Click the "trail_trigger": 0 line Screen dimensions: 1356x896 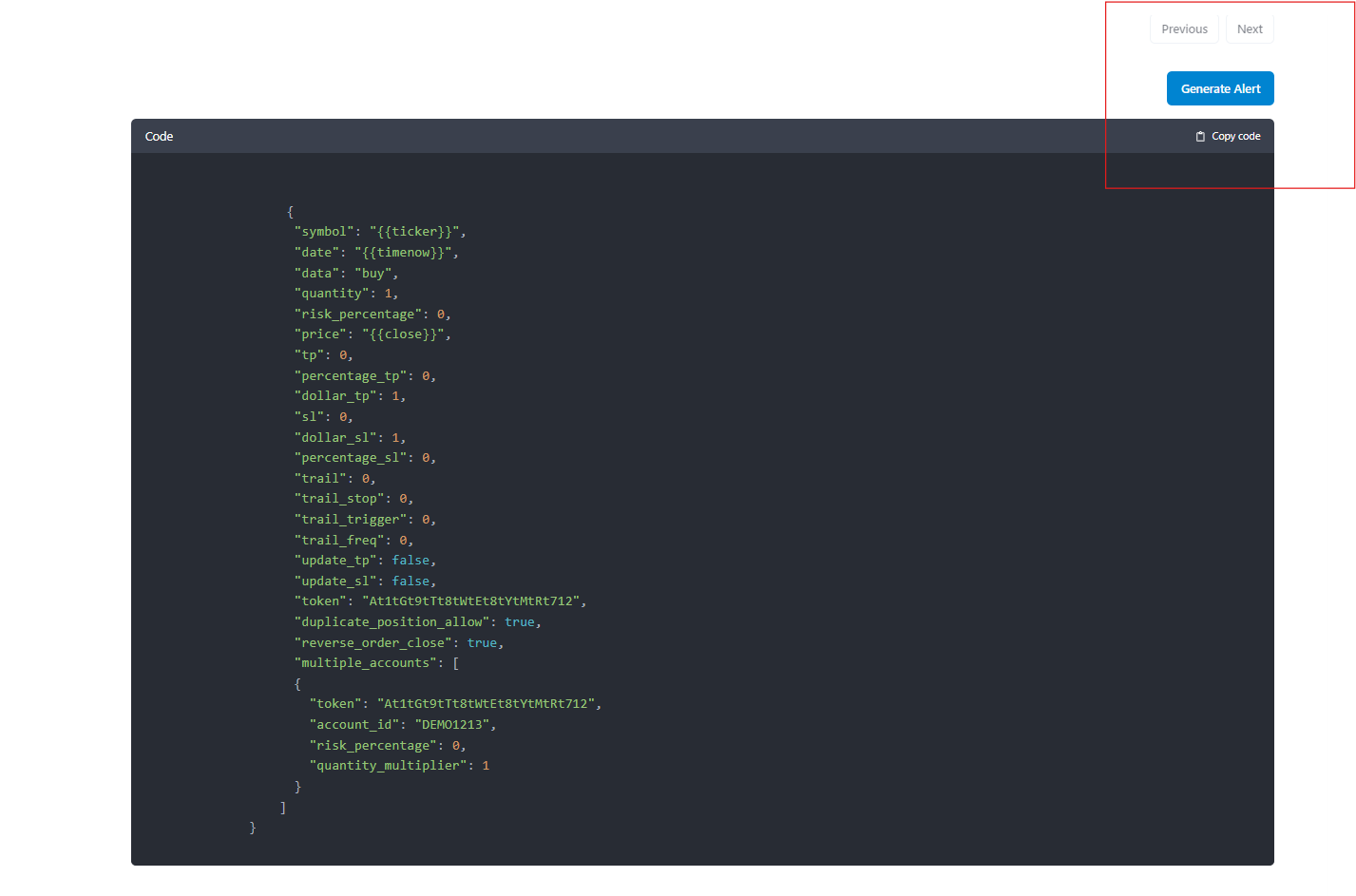point(365,520)
